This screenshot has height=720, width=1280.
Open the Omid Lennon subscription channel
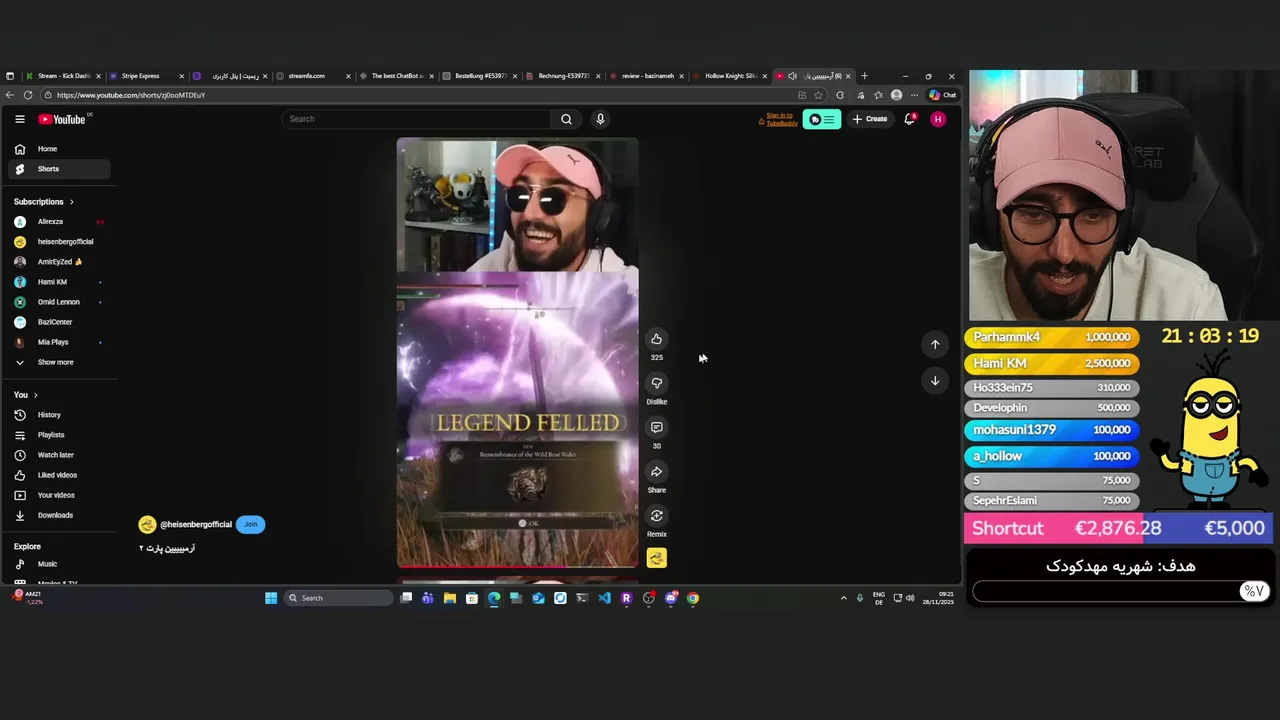58,302
